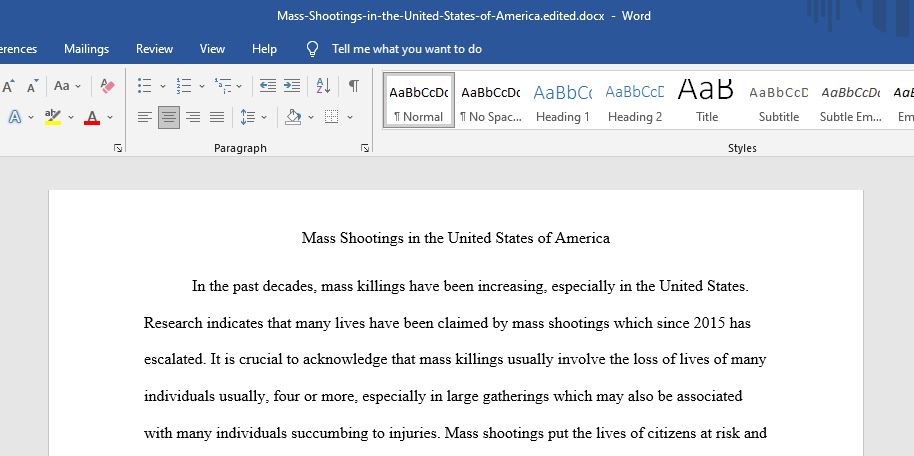This screenshot has height=456, width=914.
Task: Apply paragraph shading paint bucket
Action: tap(293, 117)
